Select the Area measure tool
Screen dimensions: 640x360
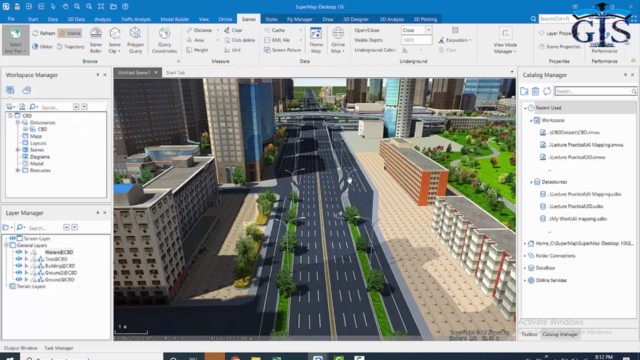196,40
